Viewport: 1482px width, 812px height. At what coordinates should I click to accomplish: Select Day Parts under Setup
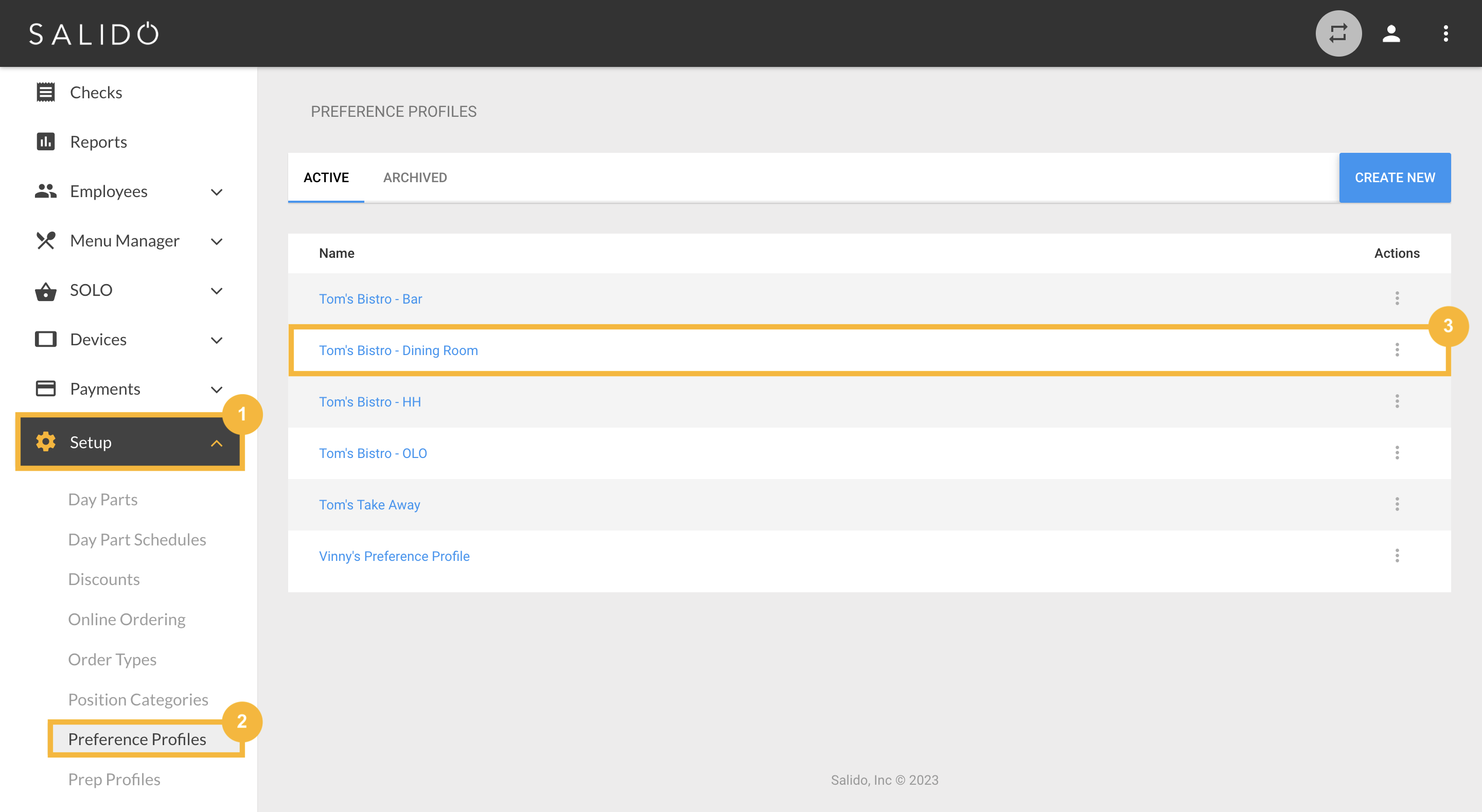103,500
